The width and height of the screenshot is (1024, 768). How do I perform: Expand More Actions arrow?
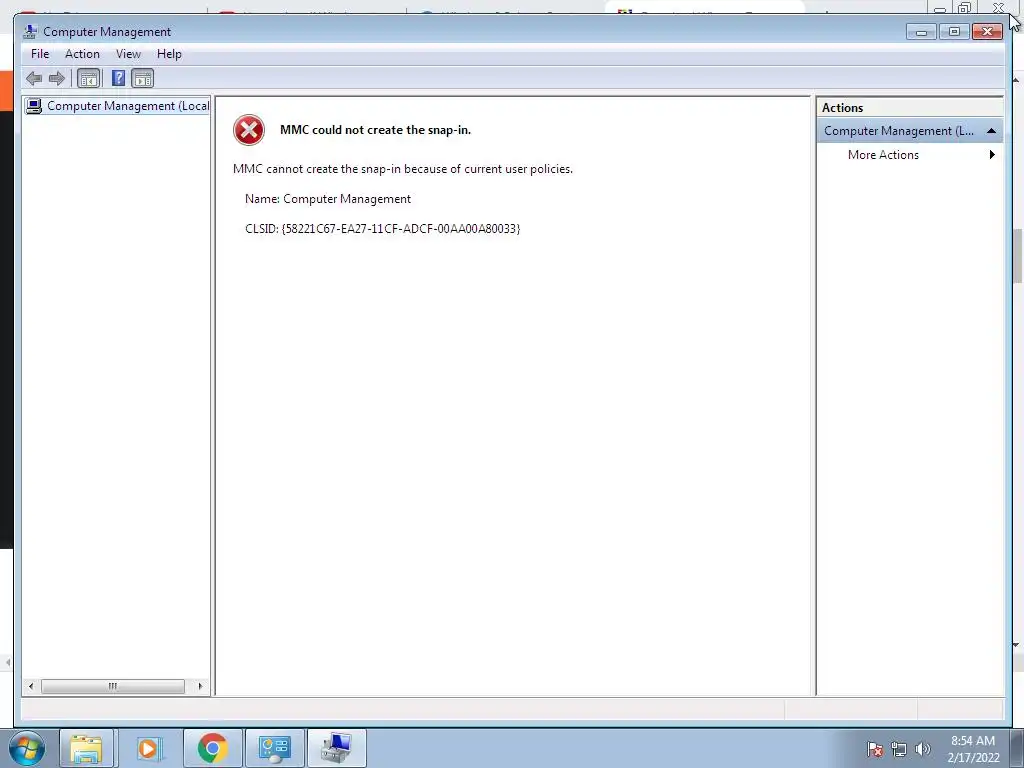[992, 155]
